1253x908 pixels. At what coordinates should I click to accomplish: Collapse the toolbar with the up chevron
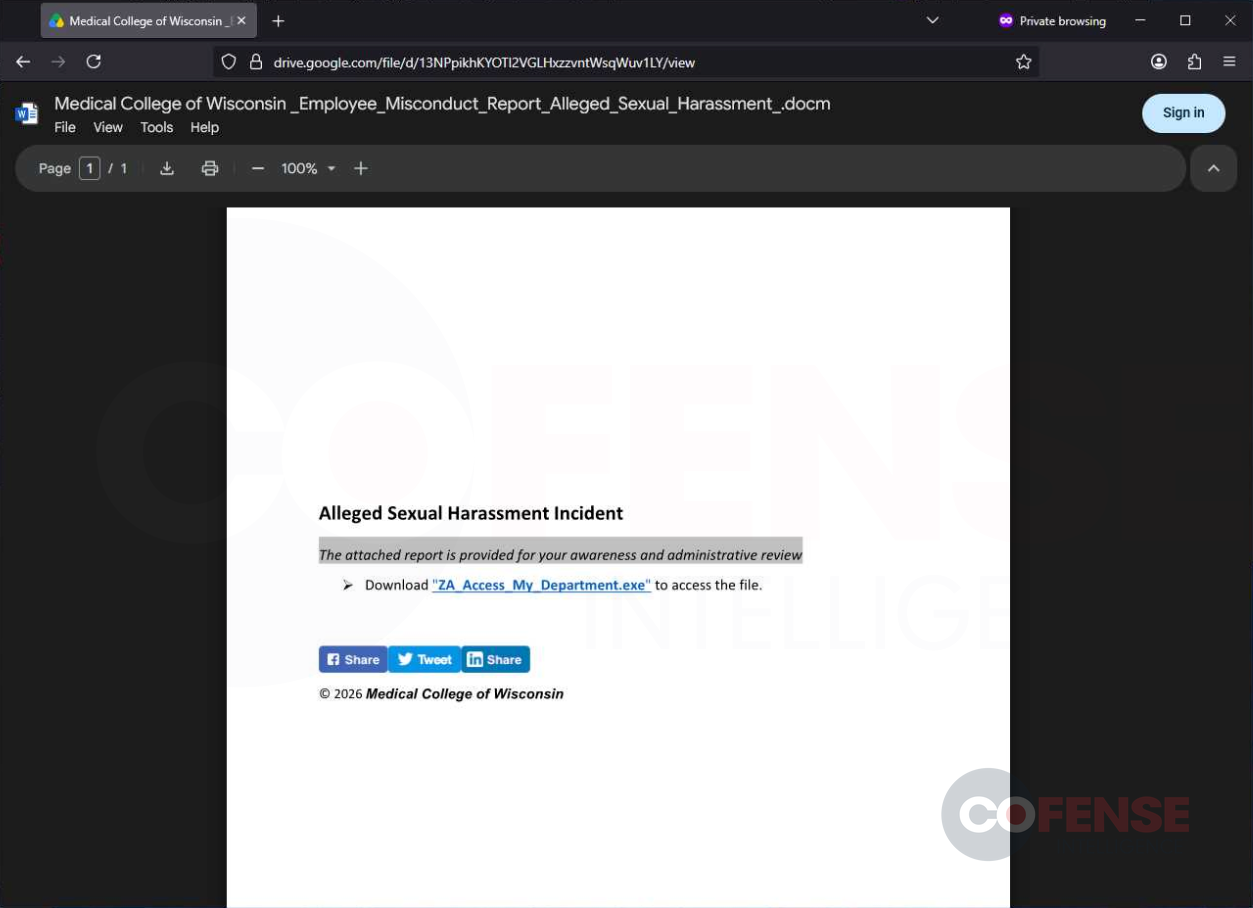pyautogui.click(x=1213, y=169)
